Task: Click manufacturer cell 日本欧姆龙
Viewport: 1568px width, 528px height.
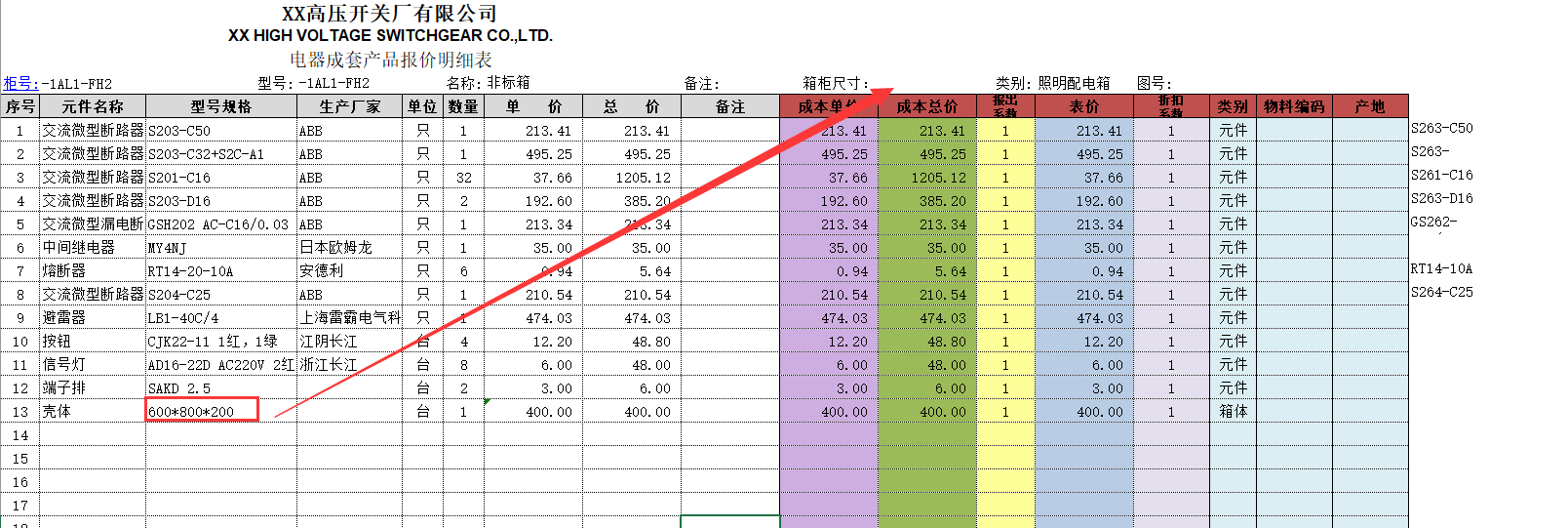Action: (x=350, y=248)
